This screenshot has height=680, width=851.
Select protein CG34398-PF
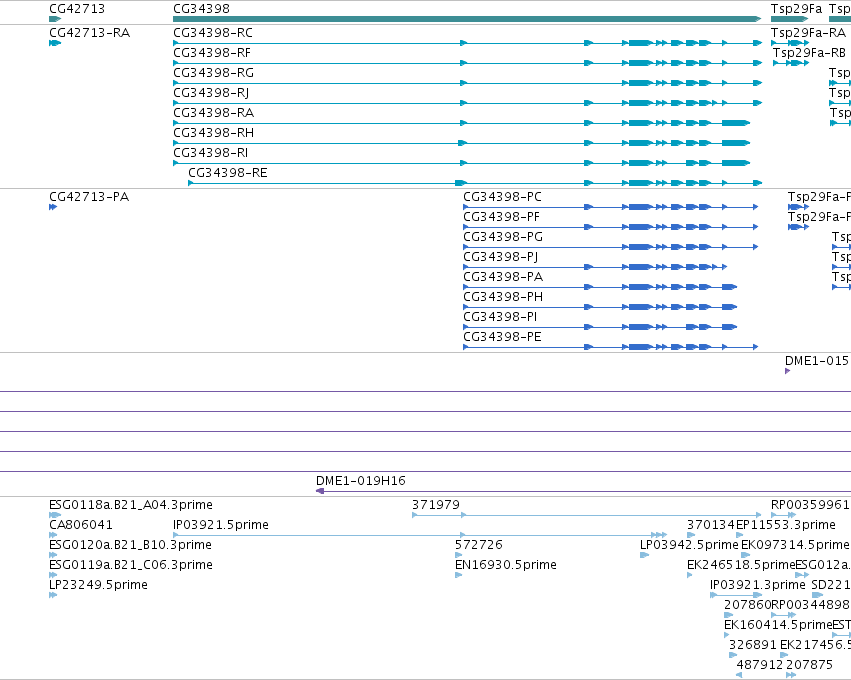[x=501, y=217]
